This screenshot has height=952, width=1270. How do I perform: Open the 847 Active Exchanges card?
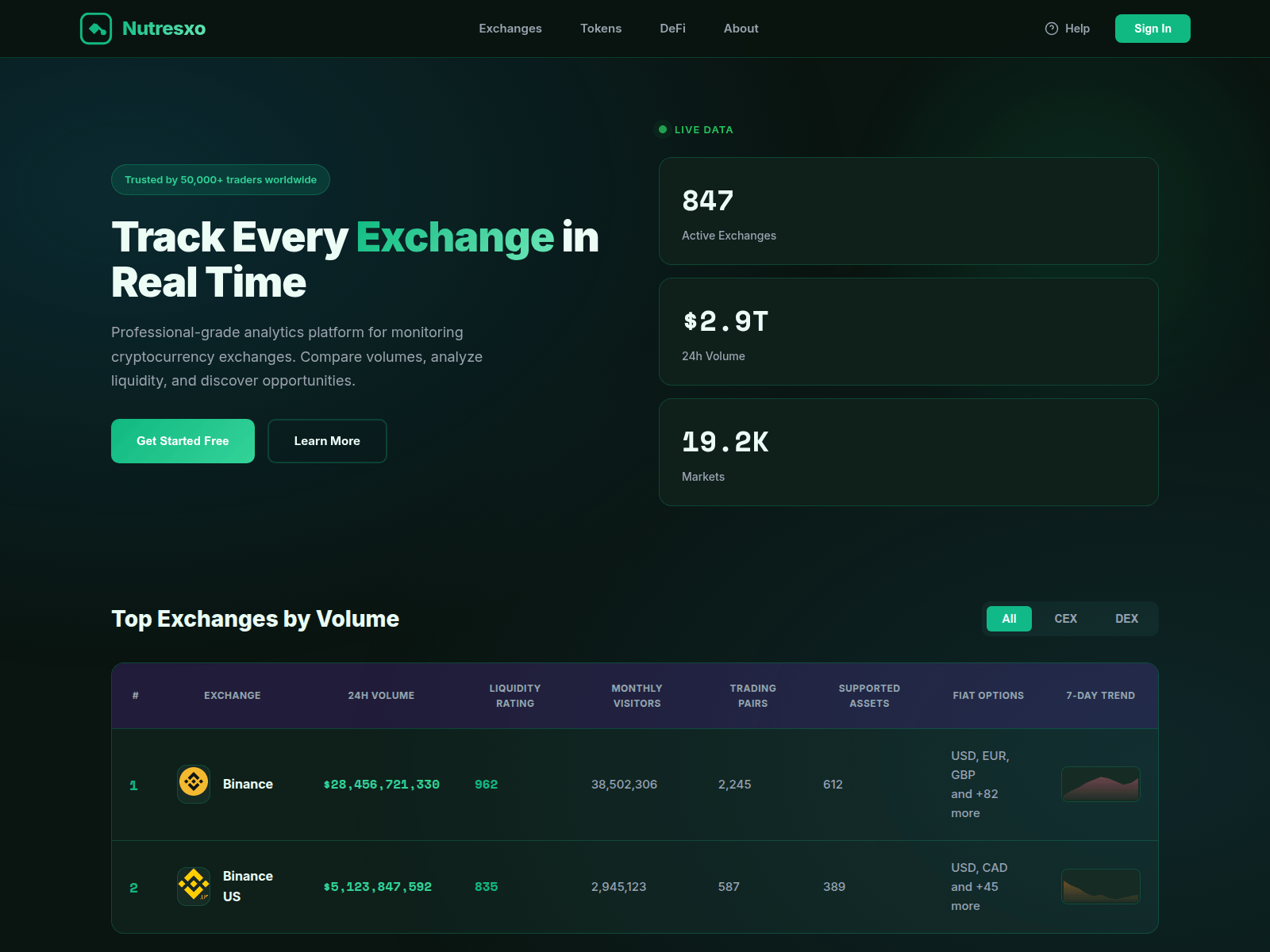click(908, 211)
